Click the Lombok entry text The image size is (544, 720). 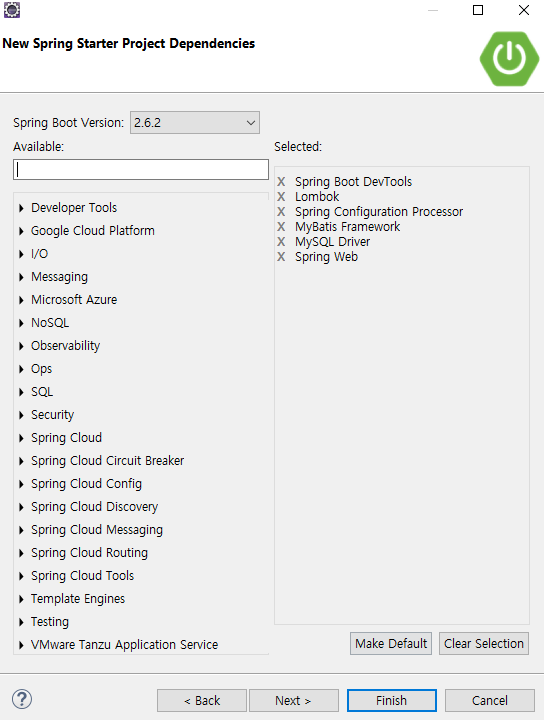(317, 197)
